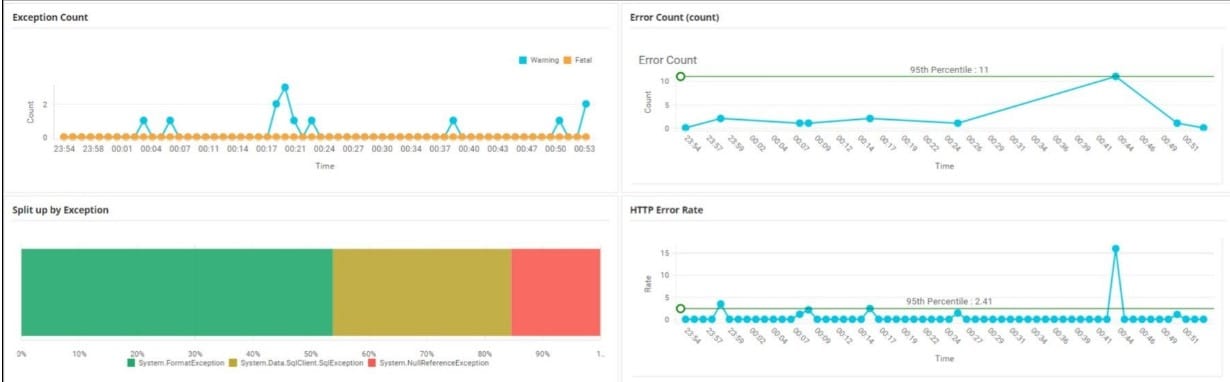Toggle System.NullReferenceException legend item

tap(429, 362)
